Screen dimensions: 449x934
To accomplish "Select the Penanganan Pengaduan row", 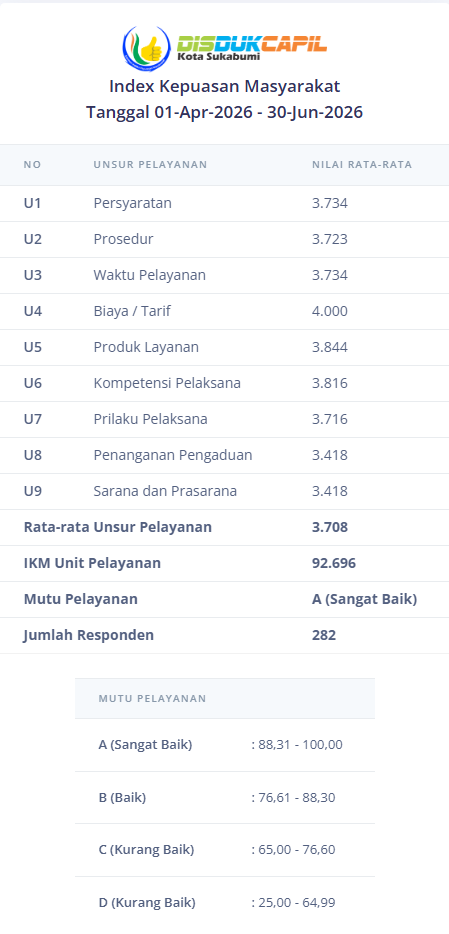I will [224, 455].
